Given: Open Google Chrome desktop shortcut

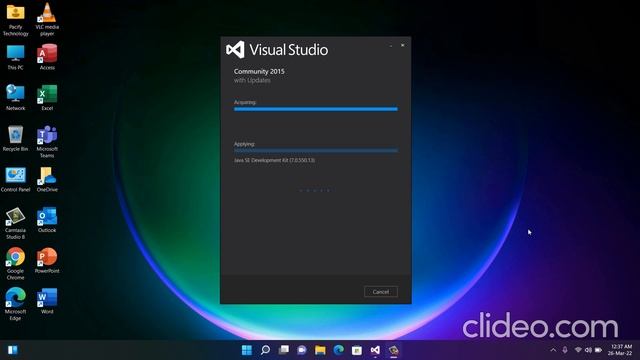Looking at the screenshot, I should pyautogui.click(x=16, y=264).
